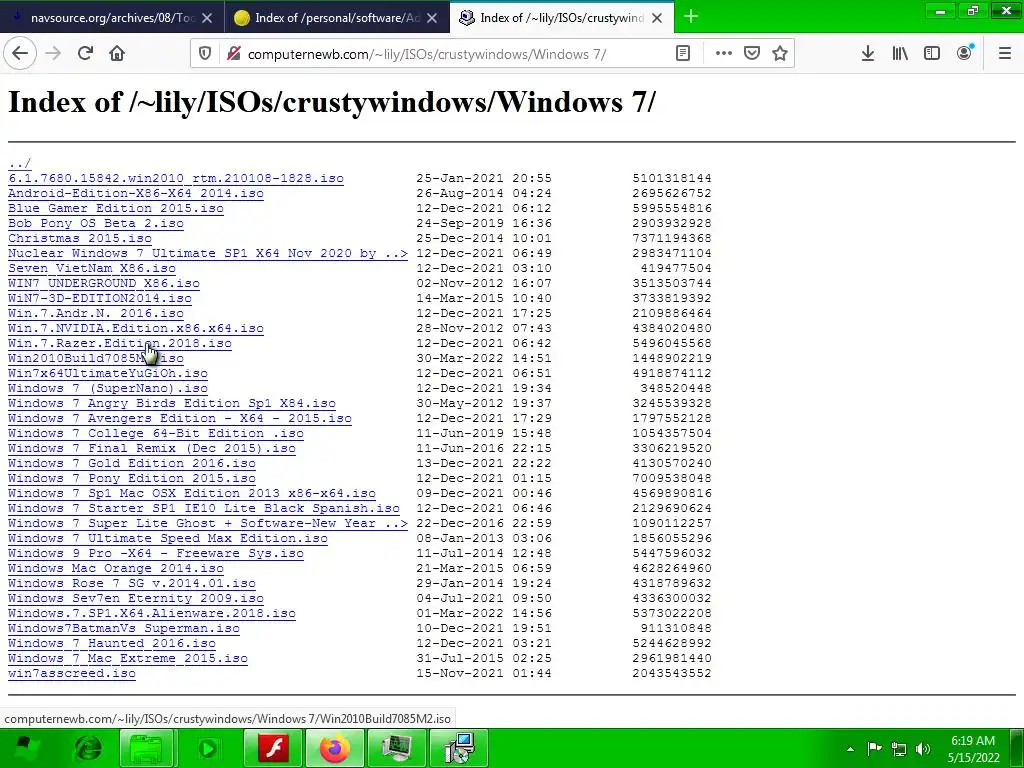Open Adobe Flash taskbar icon
The image size is (1024, 768).
point(273,748)
